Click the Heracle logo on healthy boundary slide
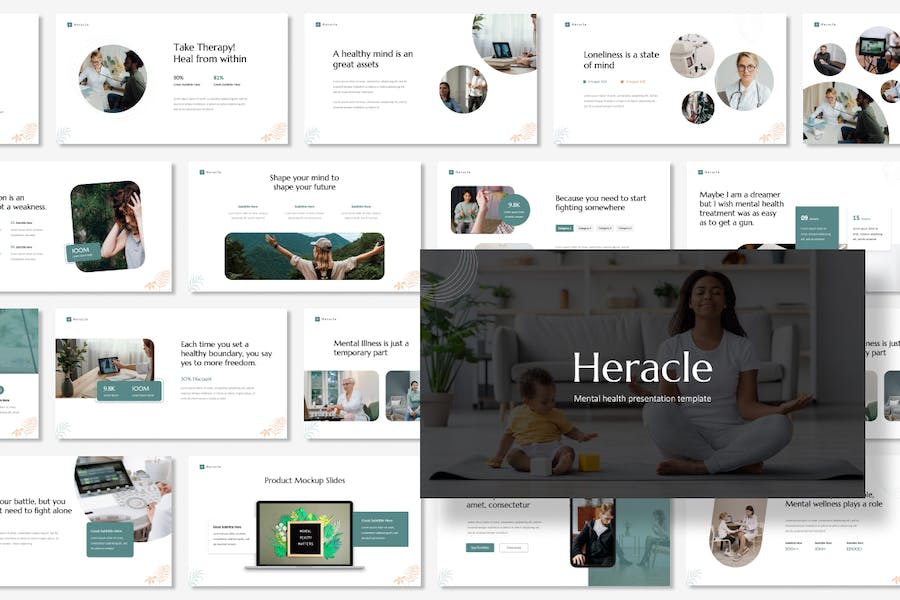Viewport: 900px width, 600px height. pyautogui.click(x=77, y=319)
